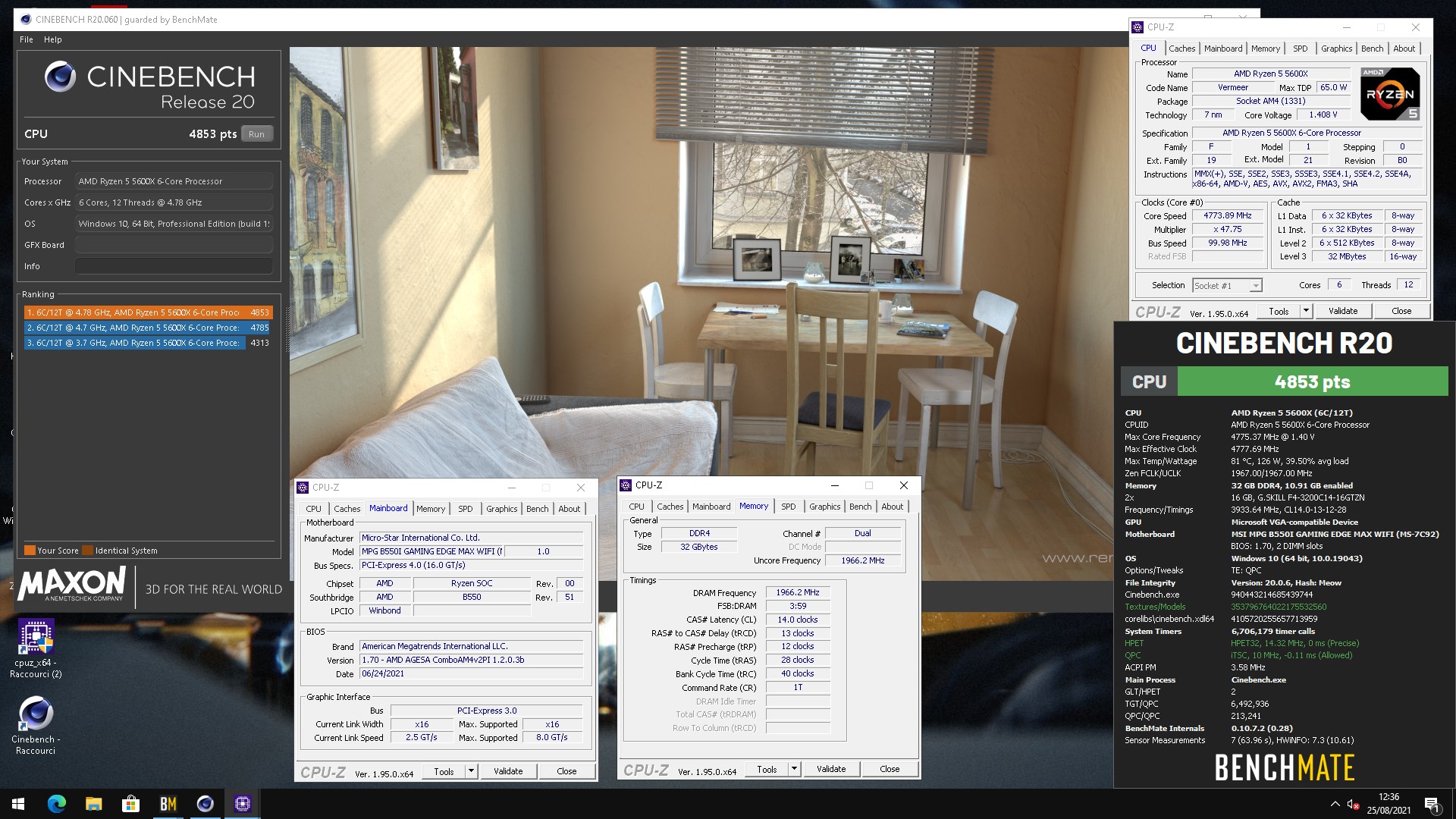This screenshot has height=819, width=1456.
Task: Open the Cinebench Help menu
Action: pos(52,39)
